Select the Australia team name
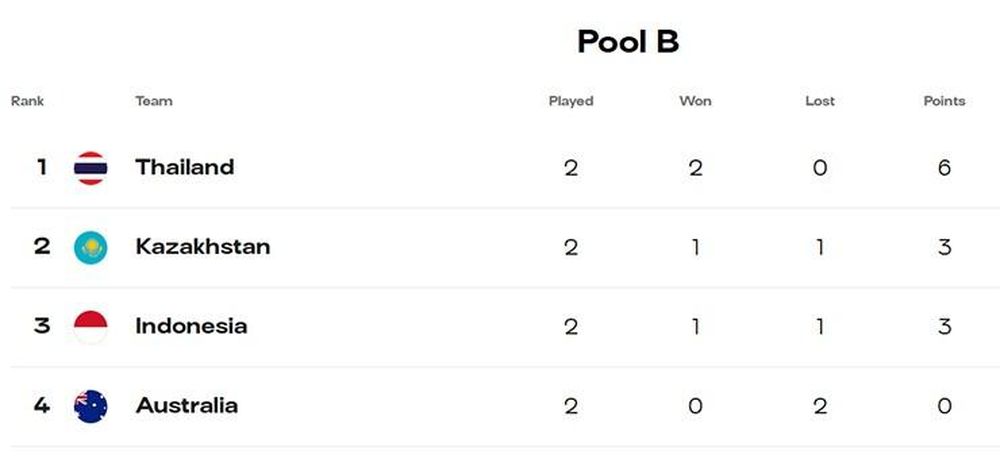The image size is (1000, 466). [x=187, y=405]
